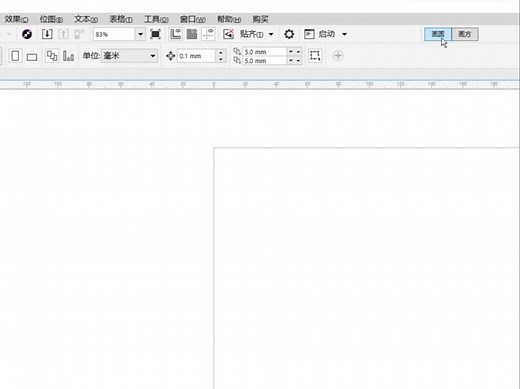Click the Export up-arrow icon
520x389 pixels.
[x=63, y=34]
